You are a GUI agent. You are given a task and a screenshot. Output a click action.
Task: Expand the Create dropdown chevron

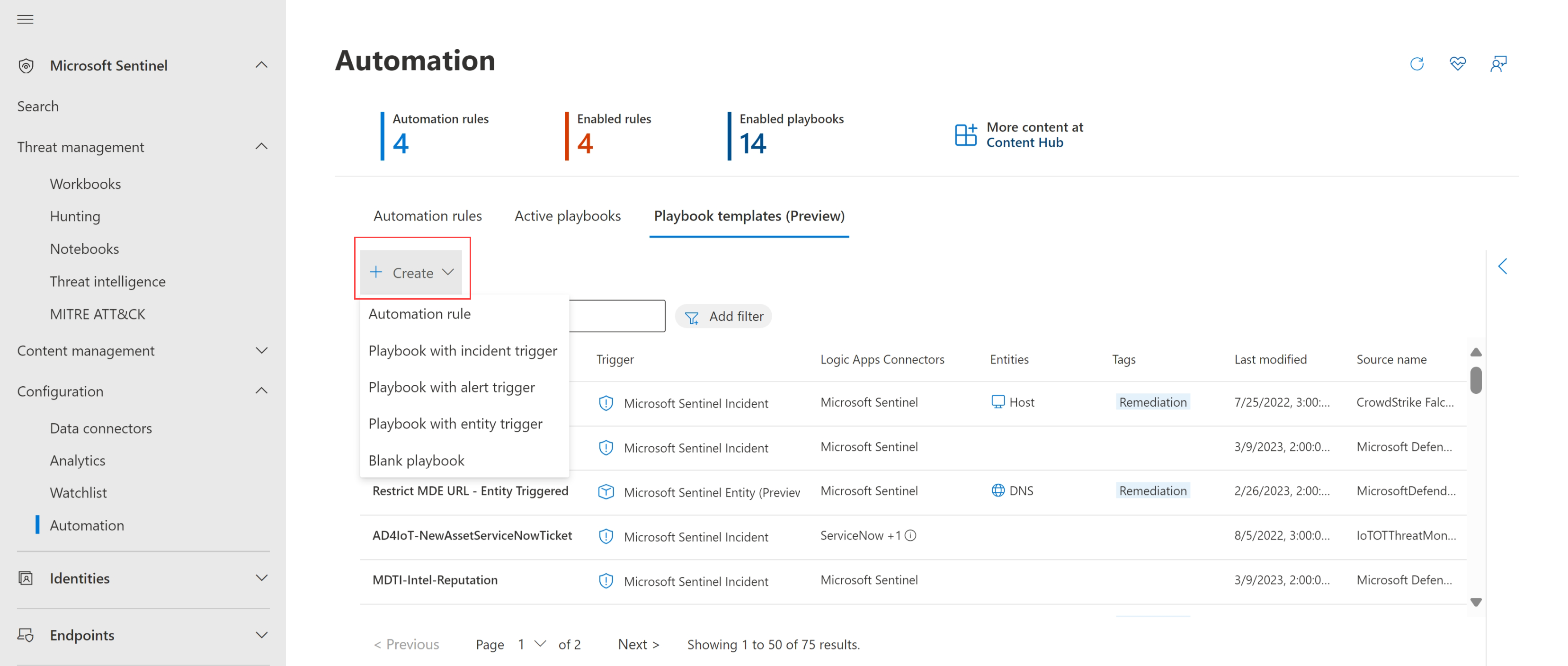point(449,272)
